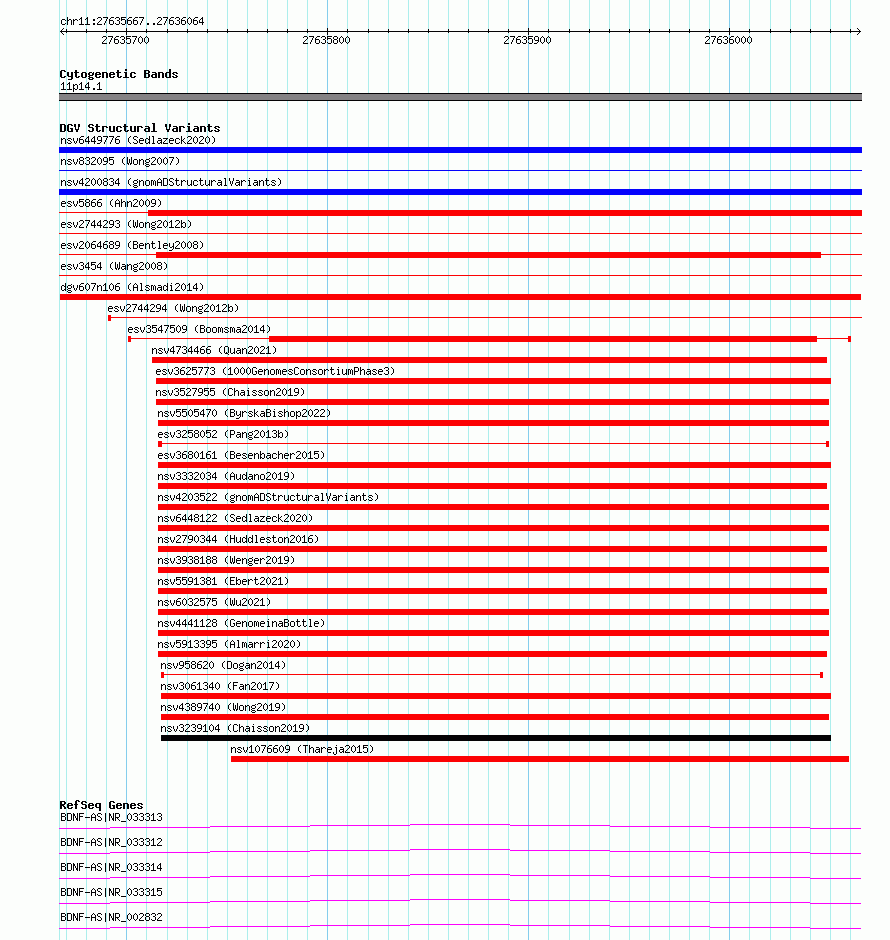Viewport: 890px width, 940px height.
Task: Click the right arrow on the ruler
Action: [858, 31]
